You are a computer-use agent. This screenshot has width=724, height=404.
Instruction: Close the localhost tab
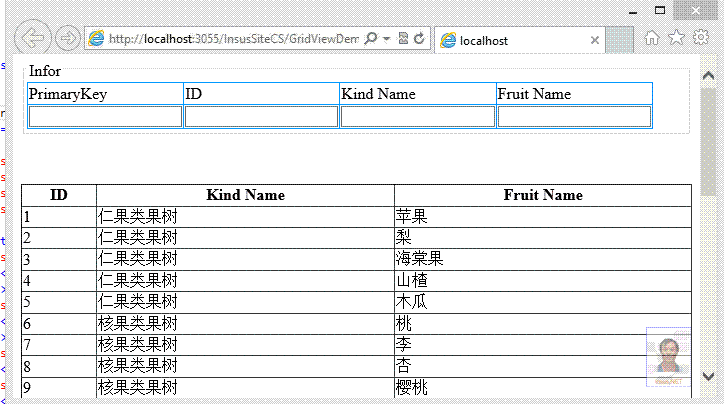point(595,40)
